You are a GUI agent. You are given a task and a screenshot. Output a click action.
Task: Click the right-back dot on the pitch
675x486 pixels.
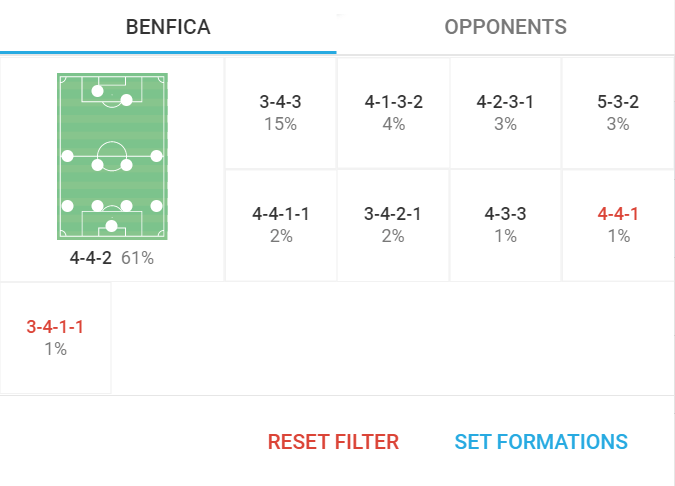156,205
